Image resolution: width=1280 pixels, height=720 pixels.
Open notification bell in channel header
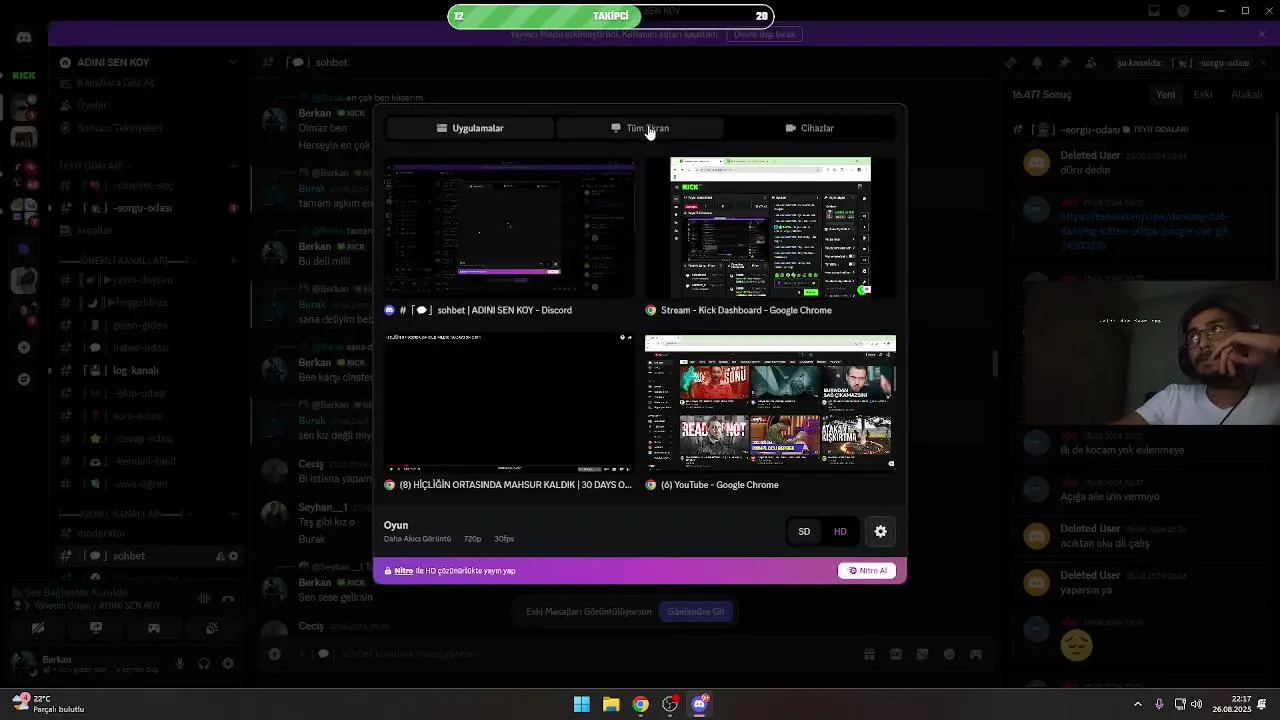[x=1037, y=63]
